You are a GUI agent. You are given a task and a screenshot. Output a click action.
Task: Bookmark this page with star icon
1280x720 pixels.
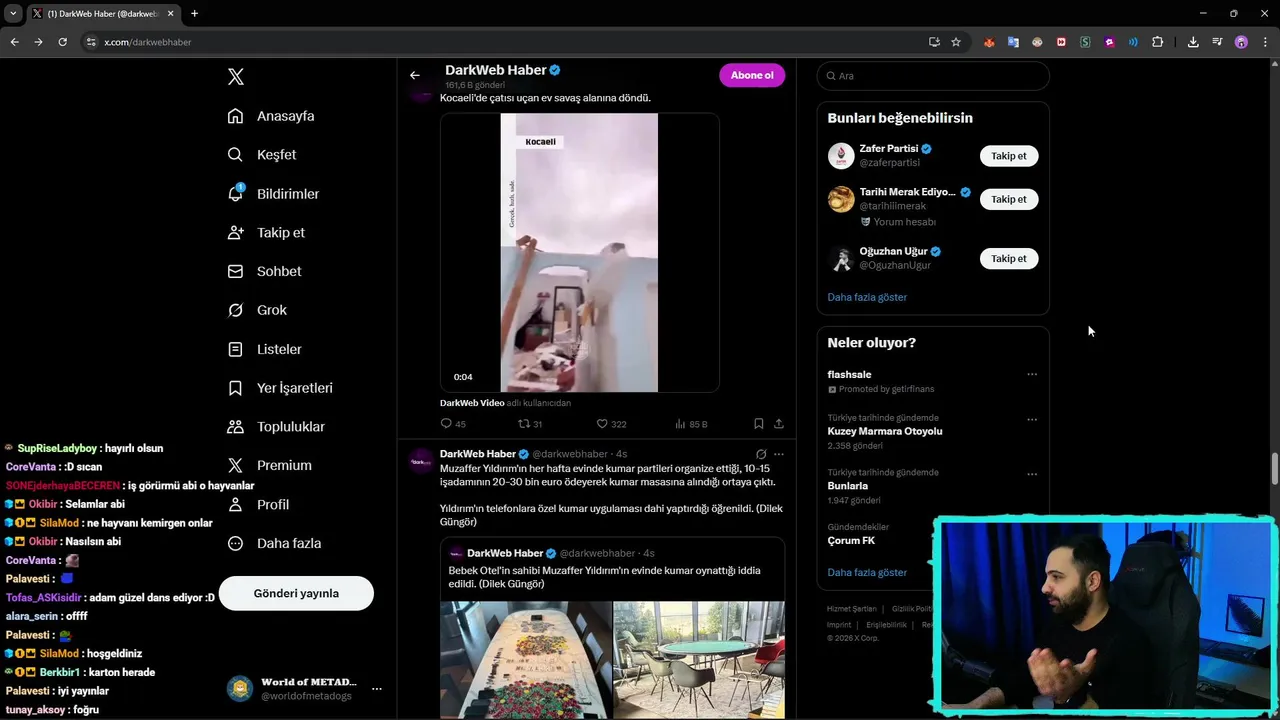(956, 42)
